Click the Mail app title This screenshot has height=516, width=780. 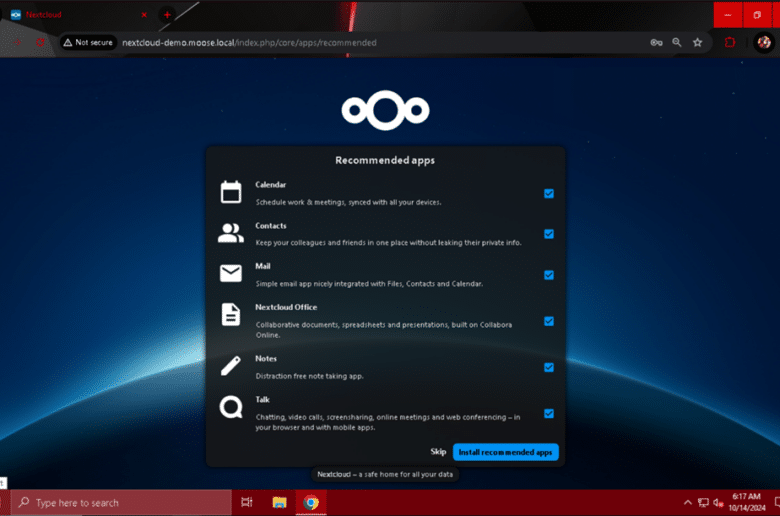(x=263, y=266)
